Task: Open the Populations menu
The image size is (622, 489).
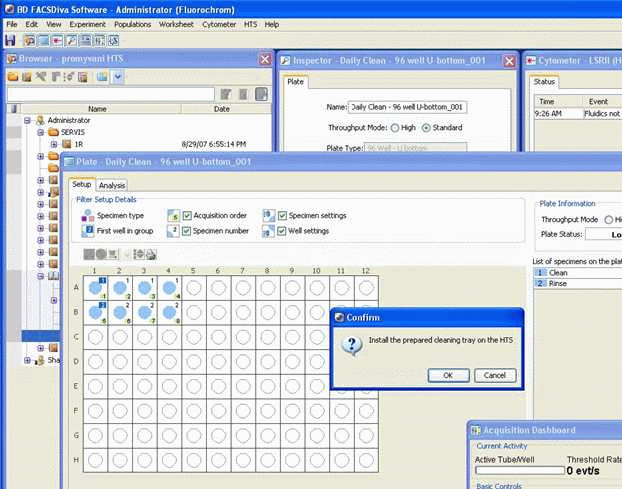Action: 132,25
